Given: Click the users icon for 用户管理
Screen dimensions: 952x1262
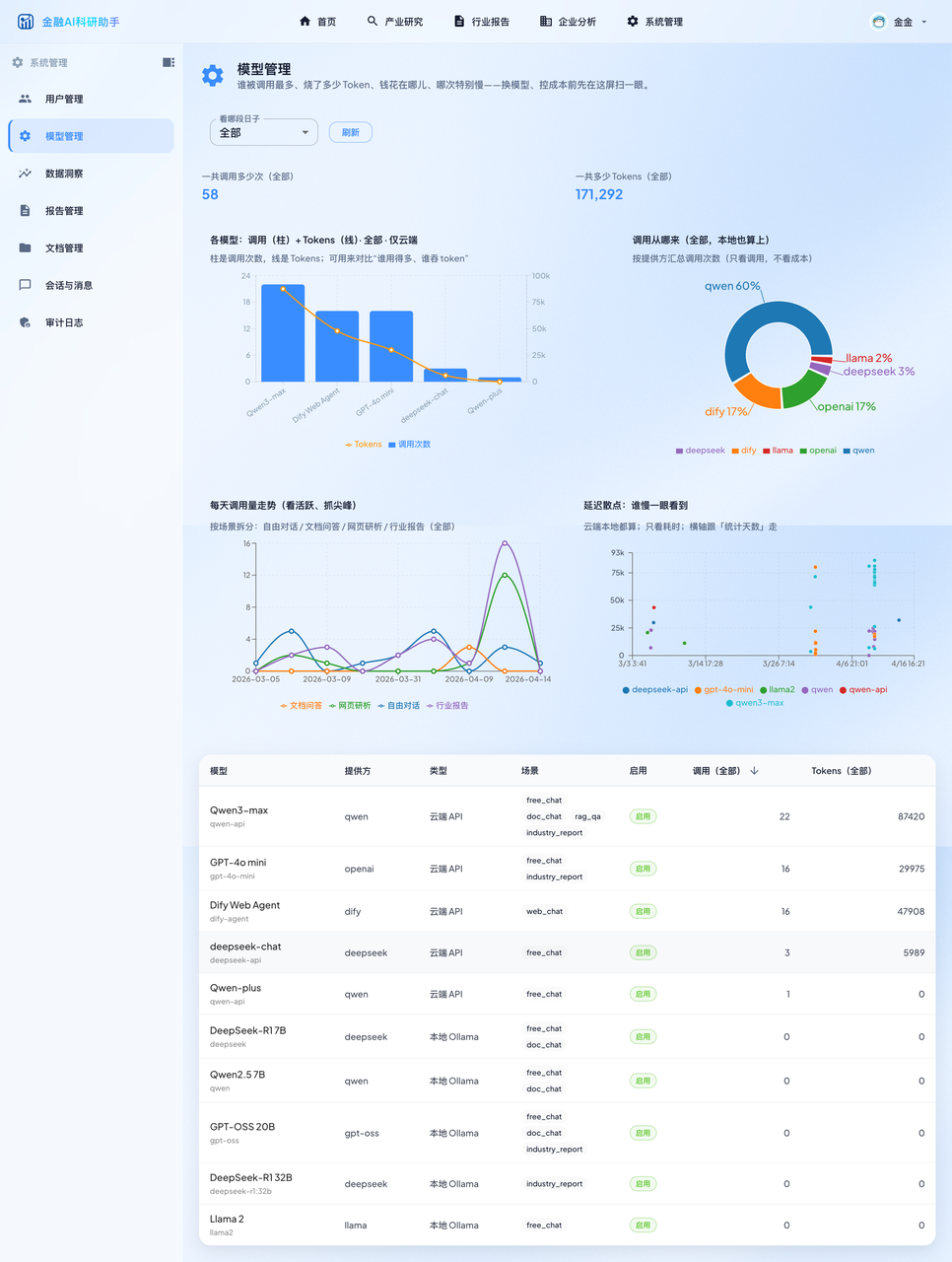Looking at the screenshot, I should click(25, 99).
